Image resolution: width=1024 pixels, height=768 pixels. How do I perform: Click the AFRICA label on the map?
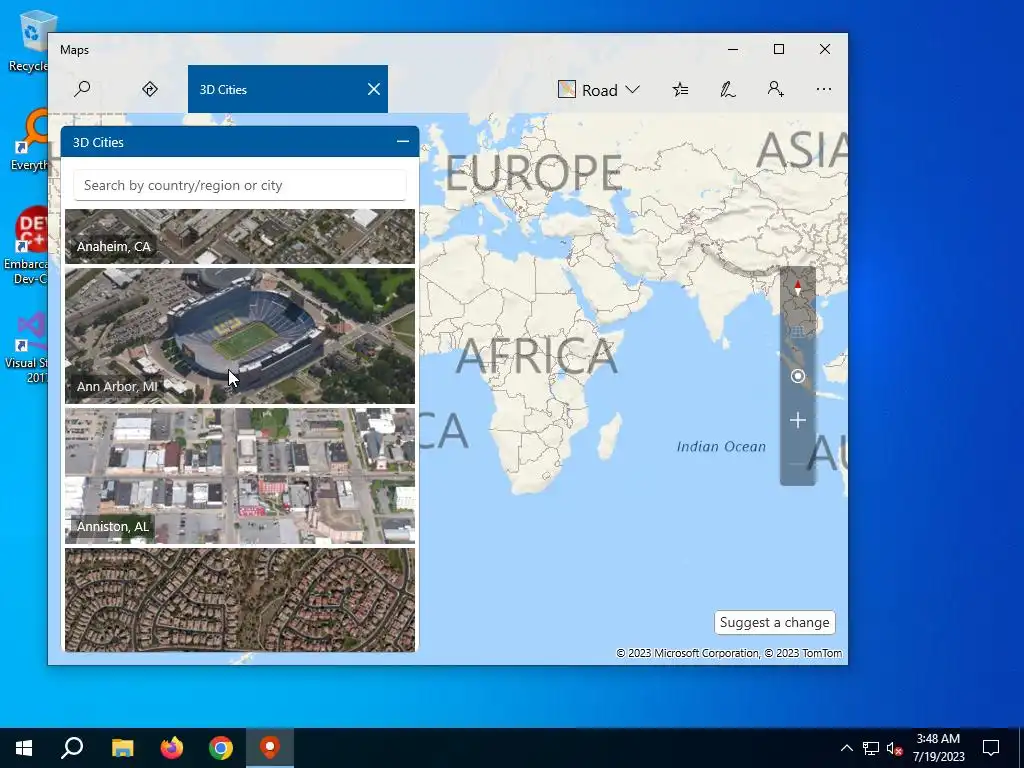pyautogui.click(x=536, y=357)
